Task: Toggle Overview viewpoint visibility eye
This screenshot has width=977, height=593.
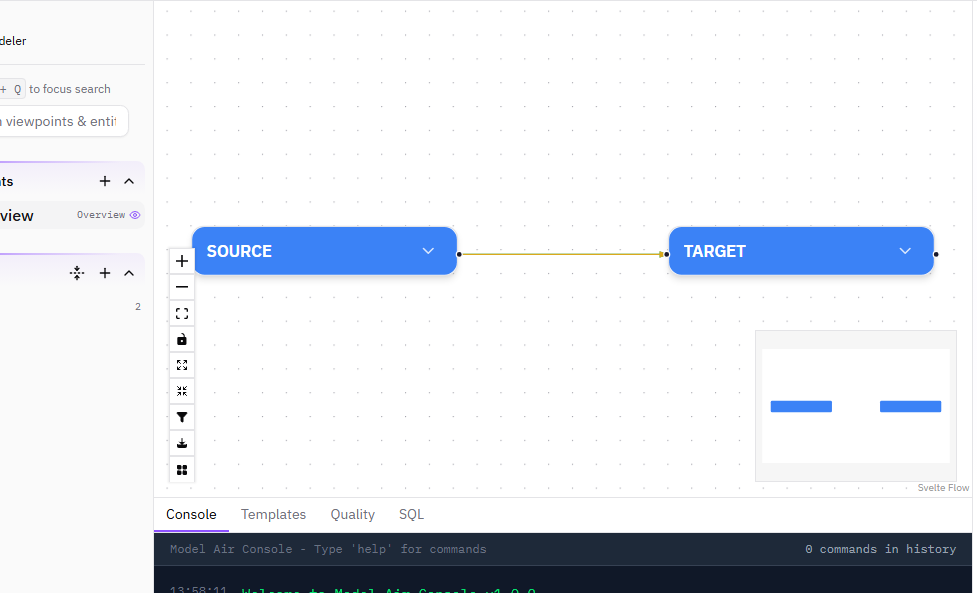Action: pyautogui.click(x=135, y=215)
